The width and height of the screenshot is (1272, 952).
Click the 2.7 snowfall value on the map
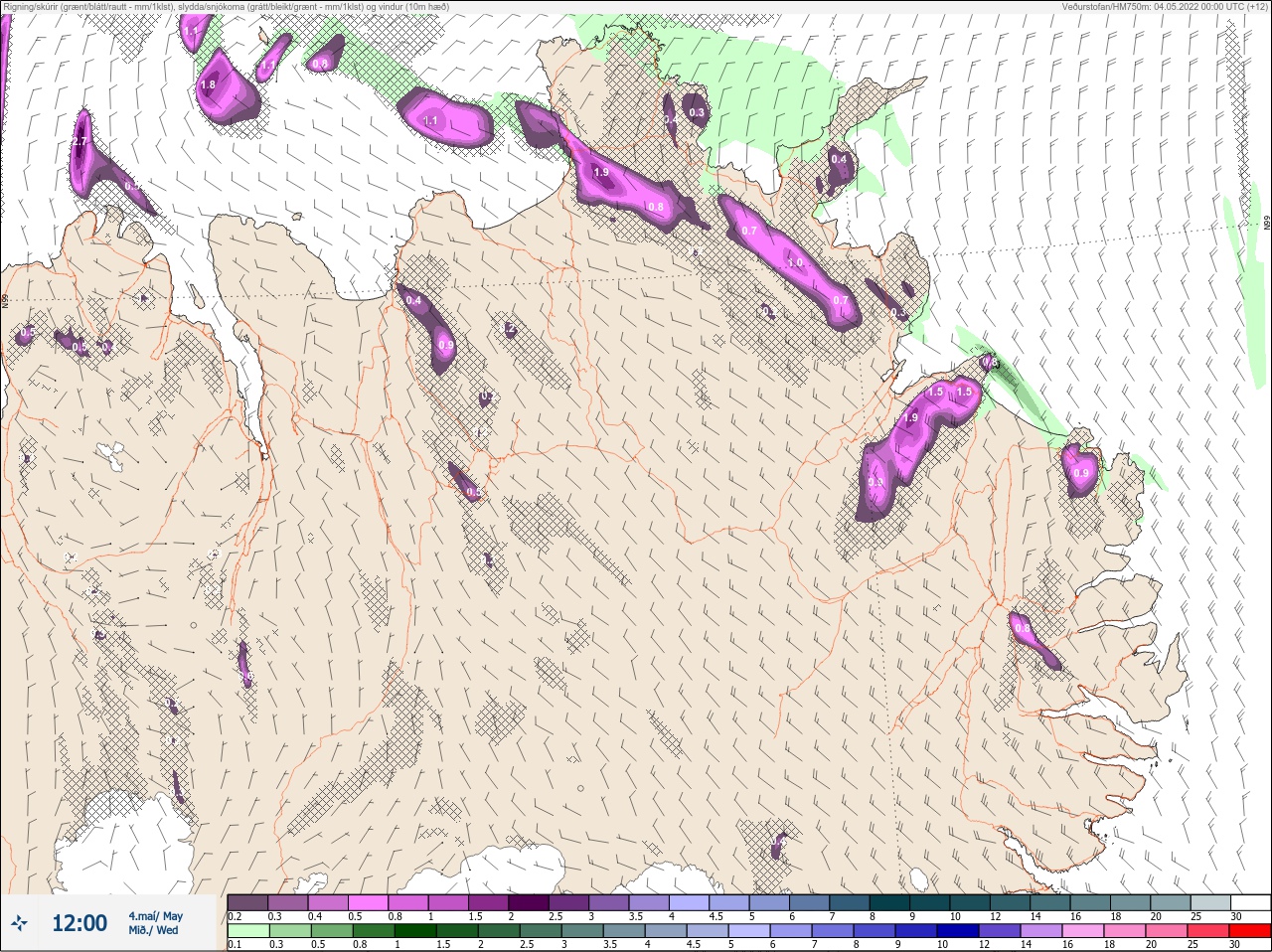point(79,143)
